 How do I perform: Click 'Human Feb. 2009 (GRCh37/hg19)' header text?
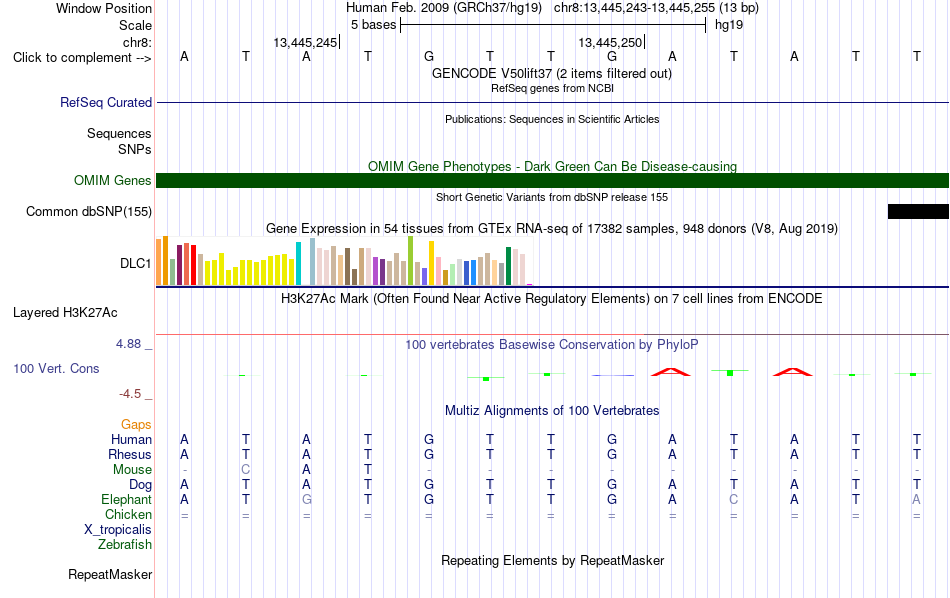pyautogui.click(x=445, y=8)
